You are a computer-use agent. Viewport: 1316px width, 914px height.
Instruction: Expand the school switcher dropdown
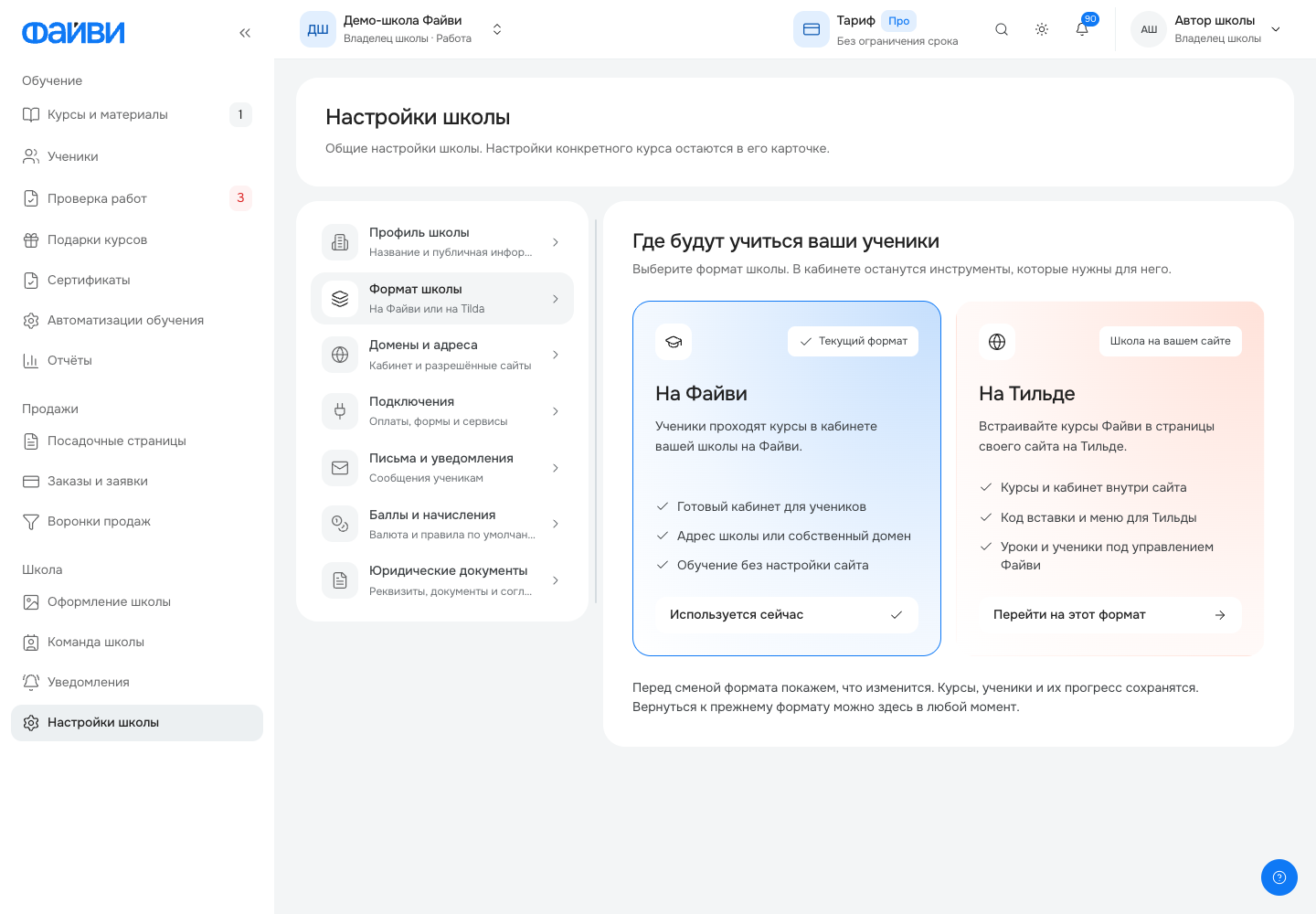click(497, 29)
